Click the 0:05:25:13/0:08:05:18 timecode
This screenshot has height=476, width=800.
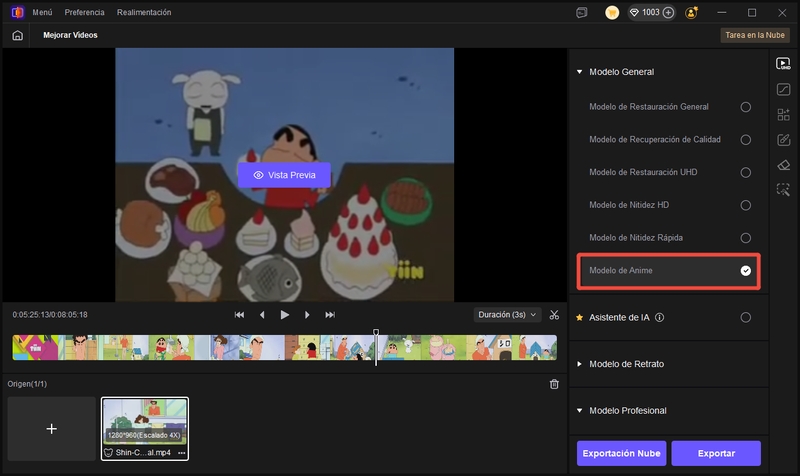50,315
